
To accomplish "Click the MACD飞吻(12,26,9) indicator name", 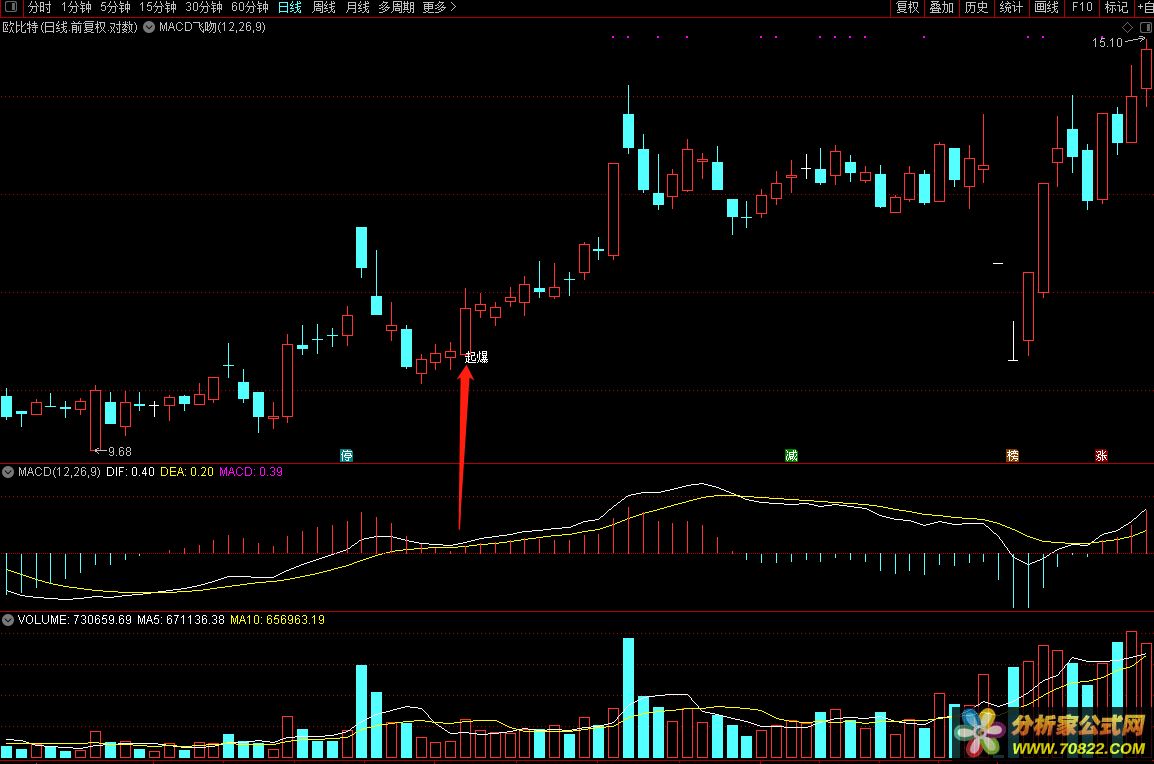I will [213, 27].
